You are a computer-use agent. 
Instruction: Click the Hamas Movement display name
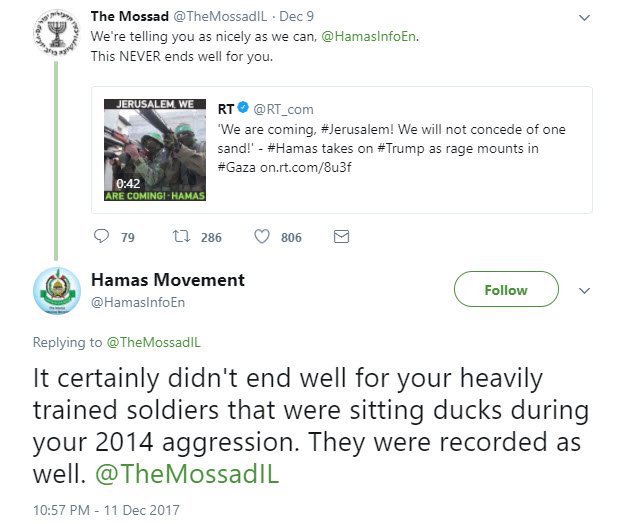coord(168,280)
